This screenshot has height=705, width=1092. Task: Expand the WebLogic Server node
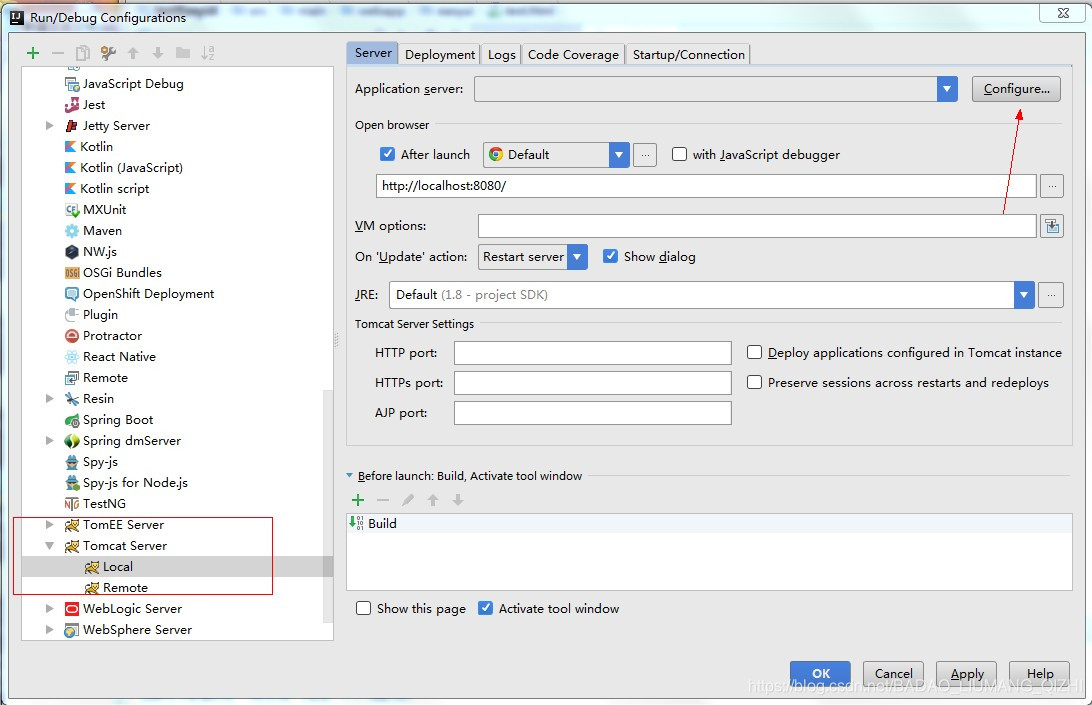49,608
